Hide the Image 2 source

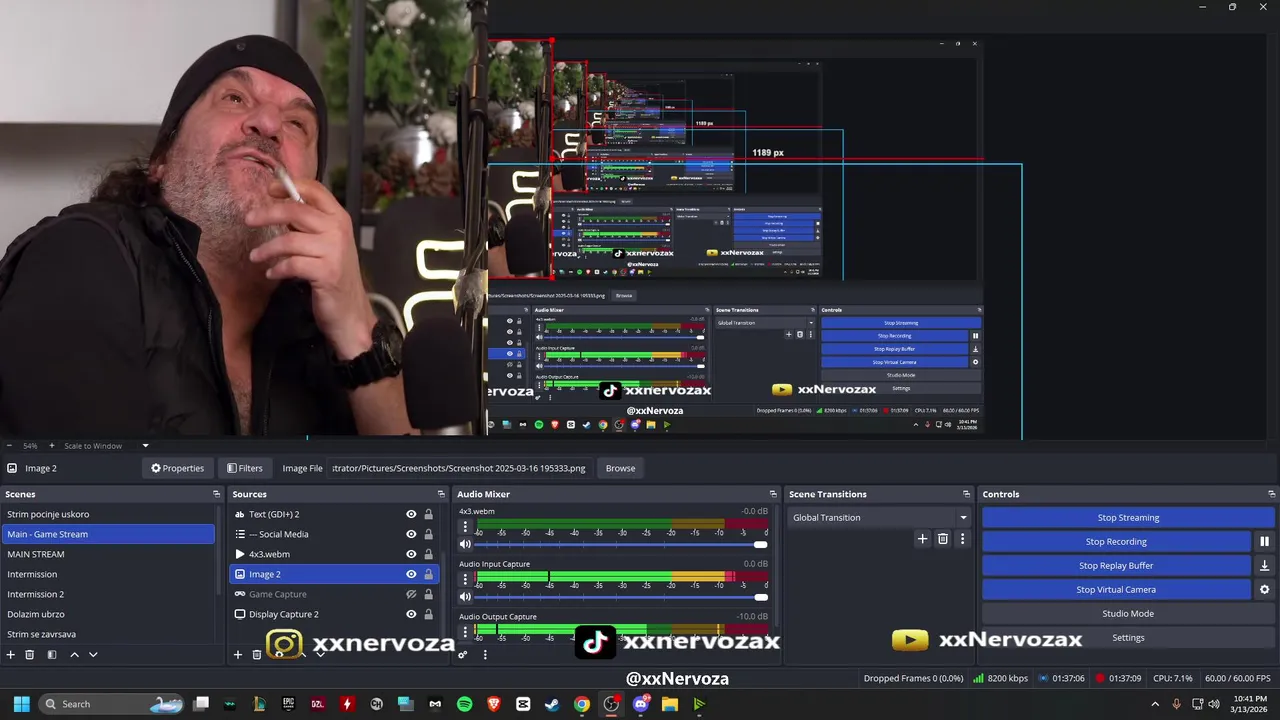pyautogui.click(x=411, y=574)
